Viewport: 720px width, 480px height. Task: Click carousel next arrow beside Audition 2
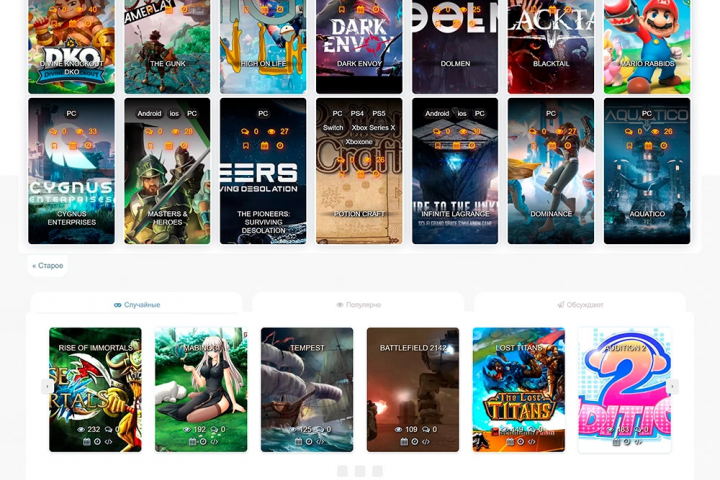[672, 387]
